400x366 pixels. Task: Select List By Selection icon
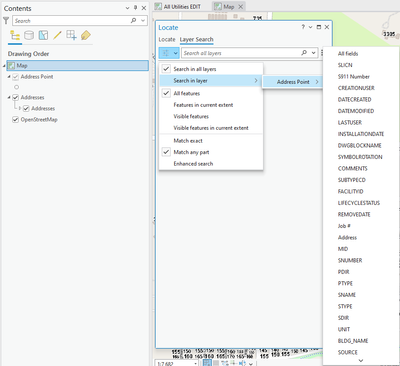[x=43, y=35]
